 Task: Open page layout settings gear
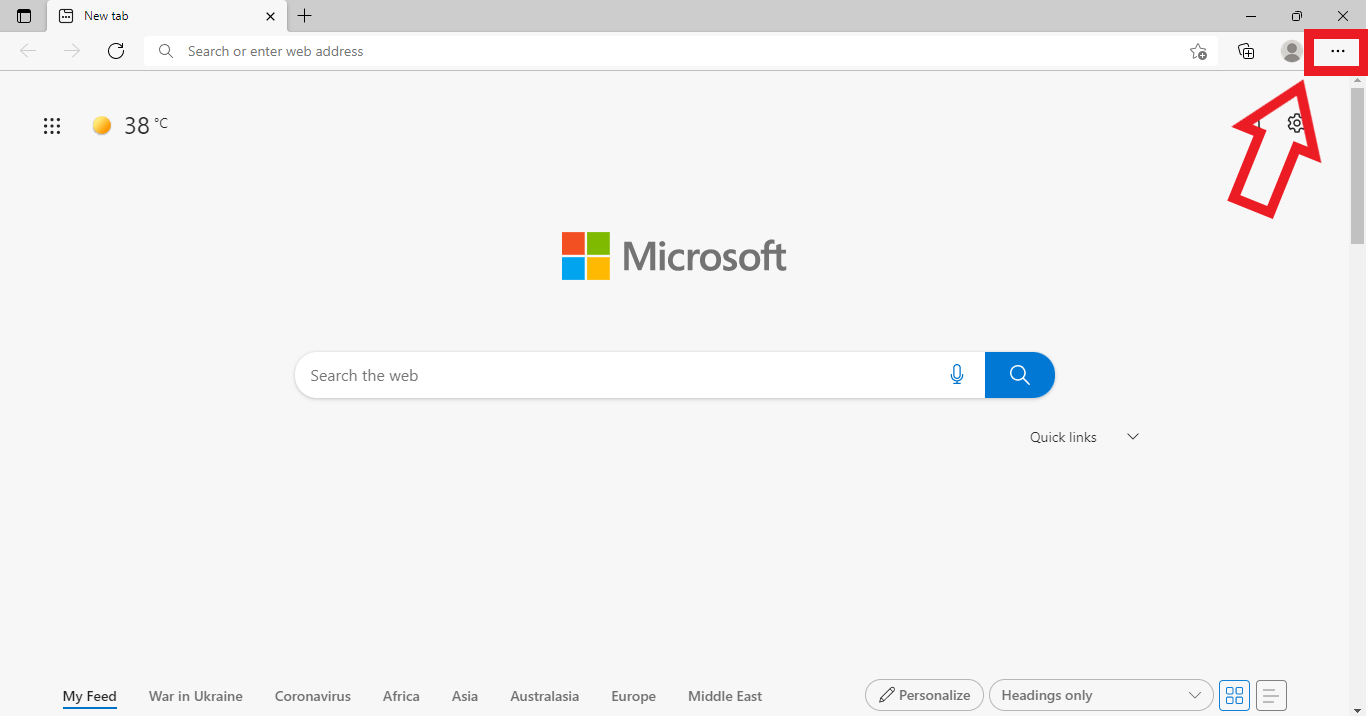1295,123
